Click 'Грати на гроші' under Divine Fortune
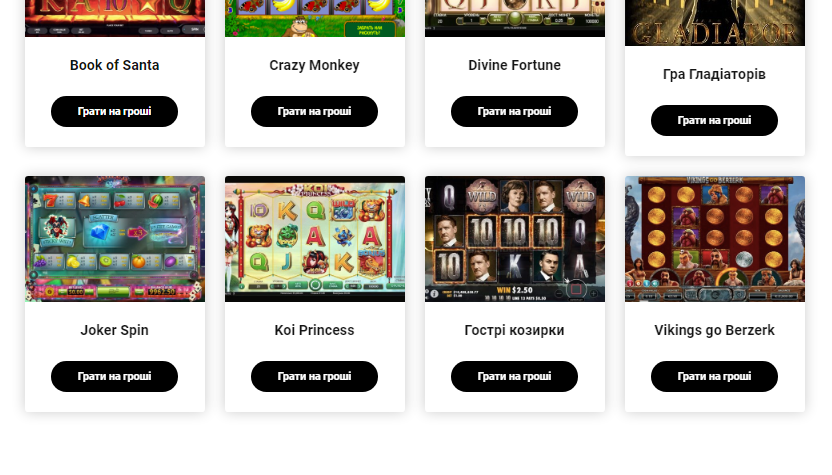832x475 pixels. tap(515, 111)
